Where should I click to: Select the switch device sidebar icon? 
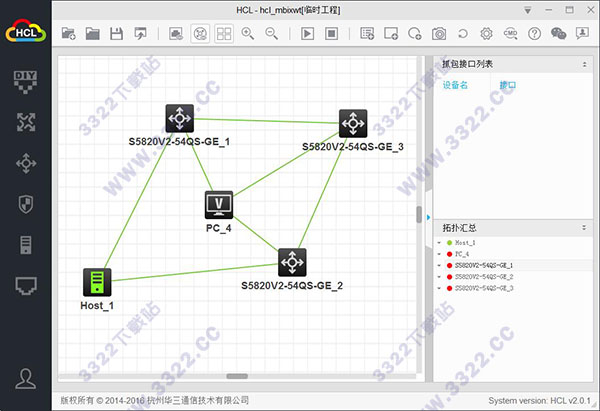point(26,163)
